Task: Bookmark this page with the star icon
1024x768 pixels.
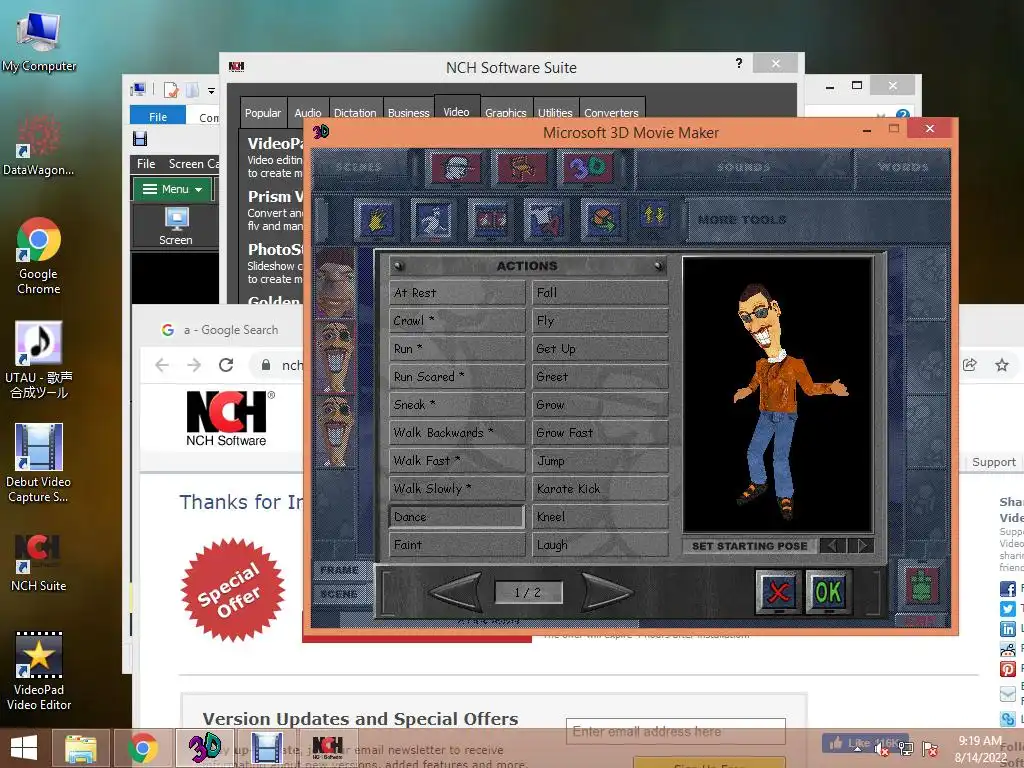Action: click(x=1002, y=365)
